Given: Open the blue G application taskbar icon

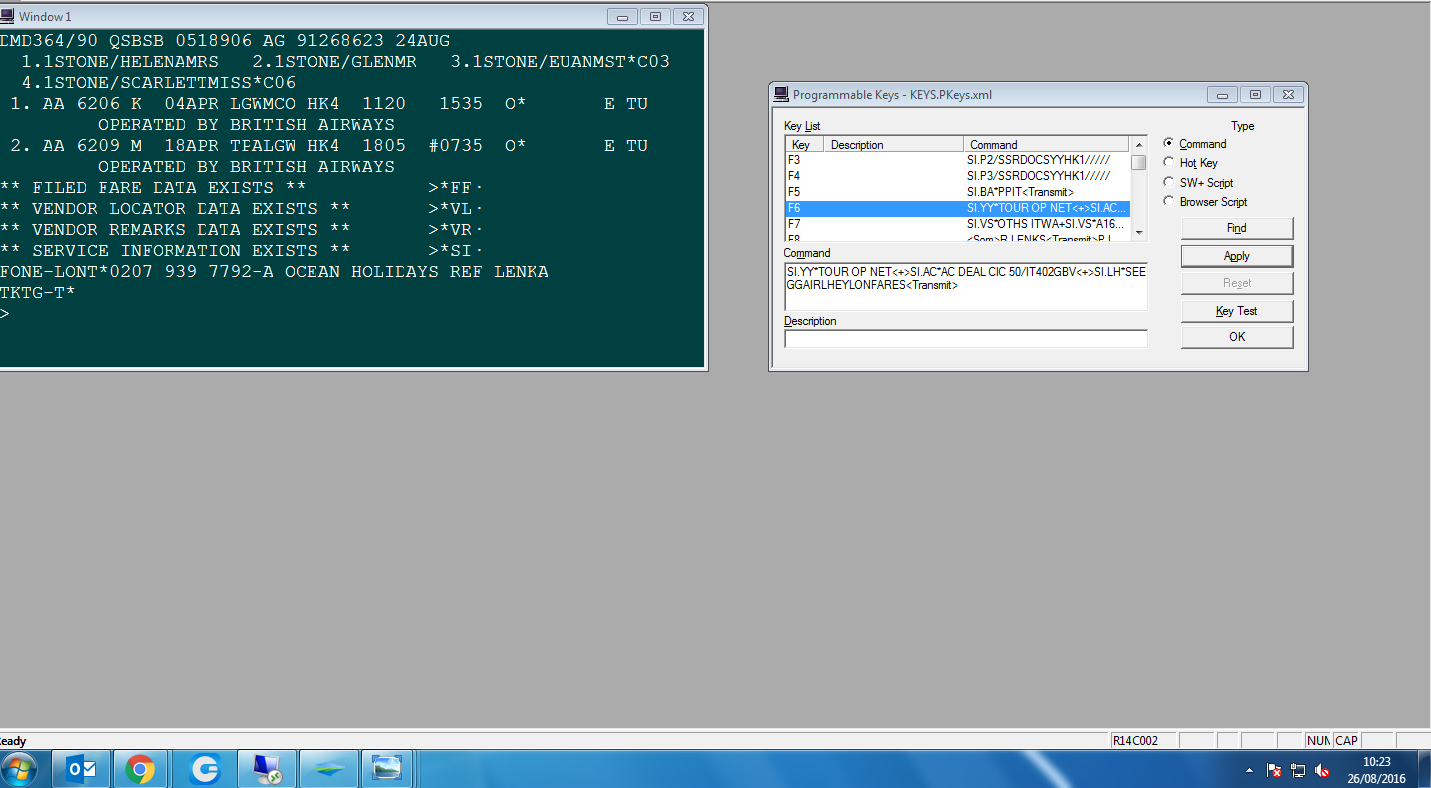Looking at the screenshot, I should tap(205, 769).
